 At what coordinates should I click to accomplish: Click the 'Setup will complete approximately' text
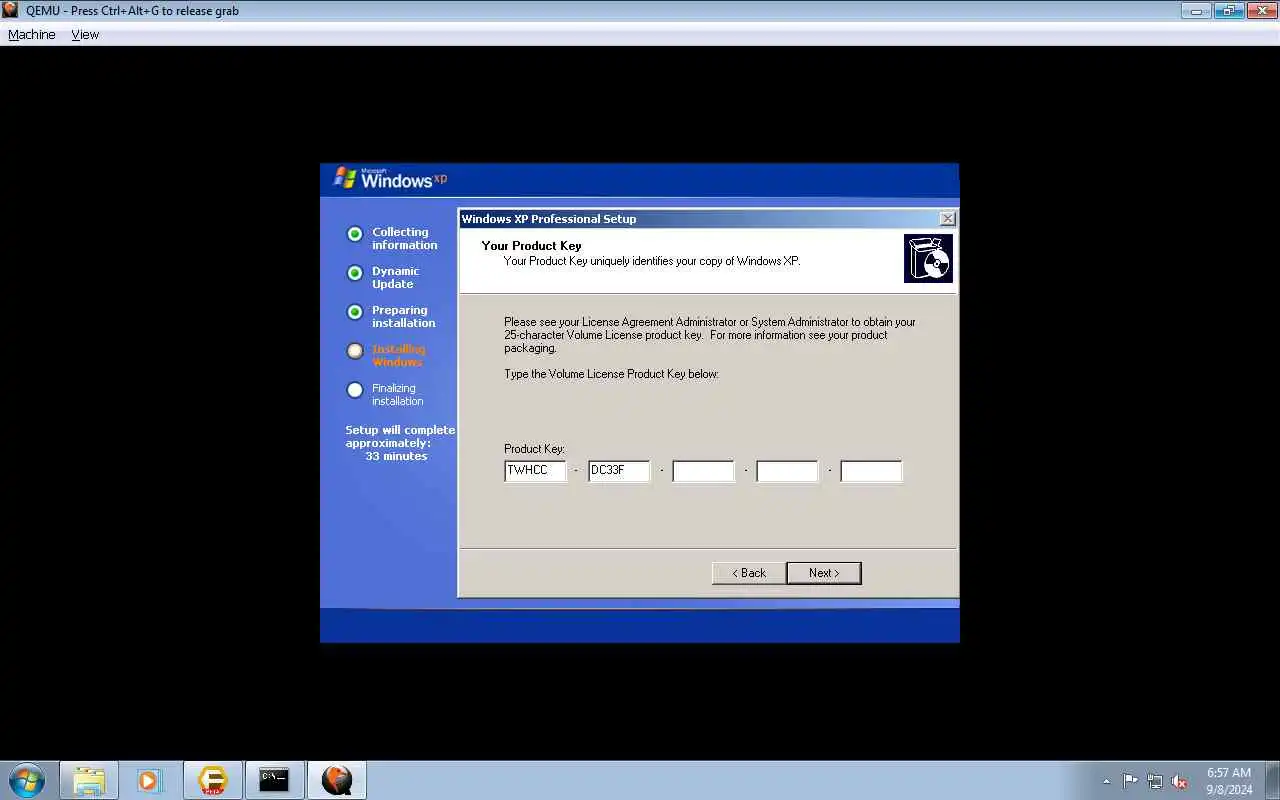click(400, 436)
